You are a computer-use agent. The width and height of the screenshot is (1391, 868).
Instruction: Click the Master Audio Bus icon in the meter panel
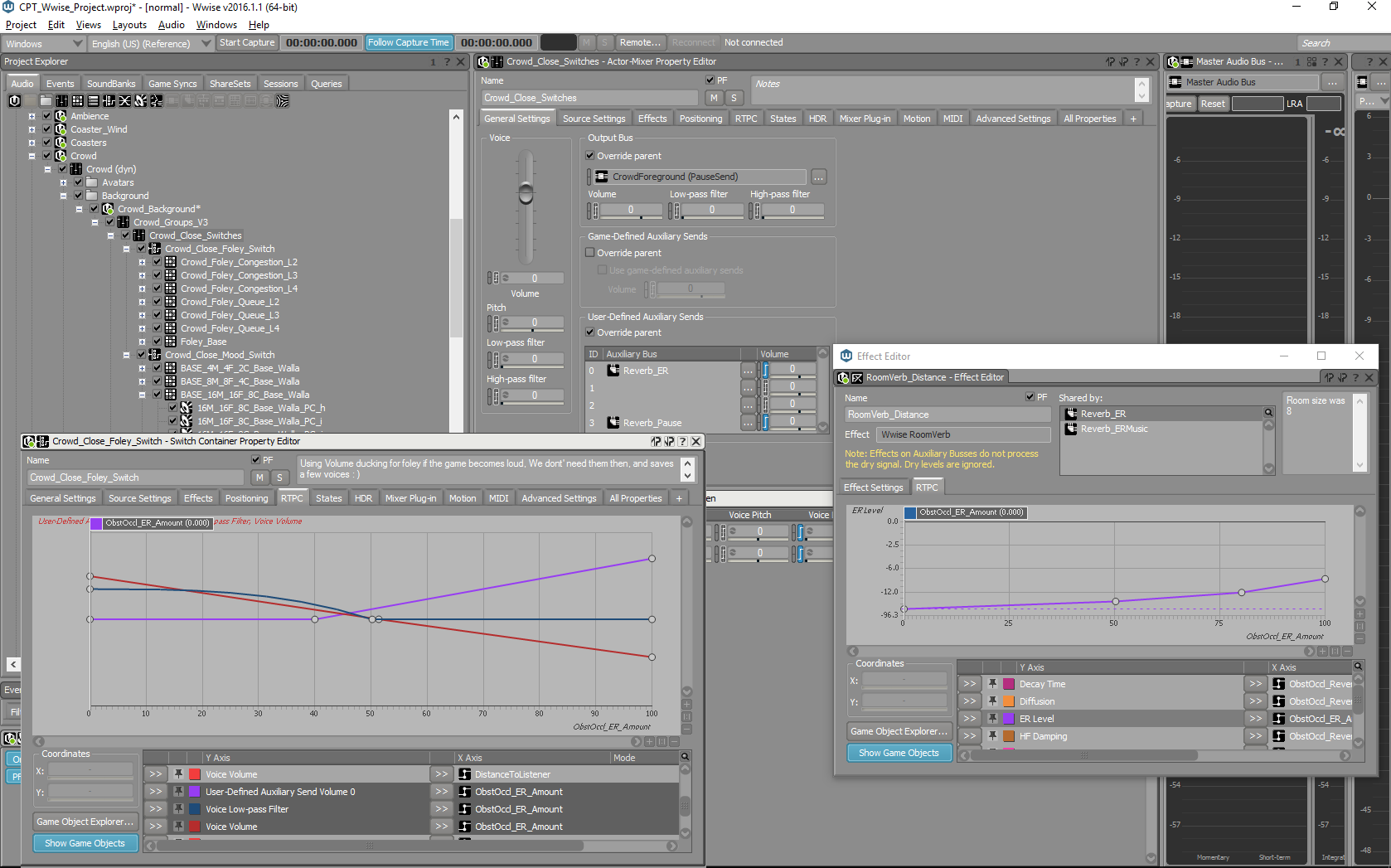click(1175, 82)
